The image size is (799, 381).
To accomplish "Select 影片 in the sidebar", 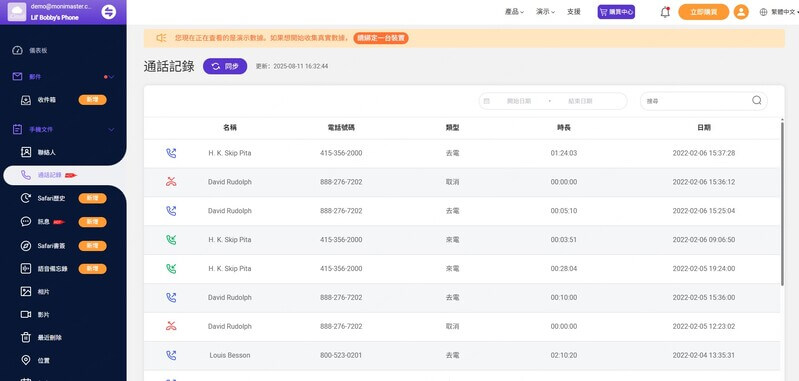I will point(43,315).
